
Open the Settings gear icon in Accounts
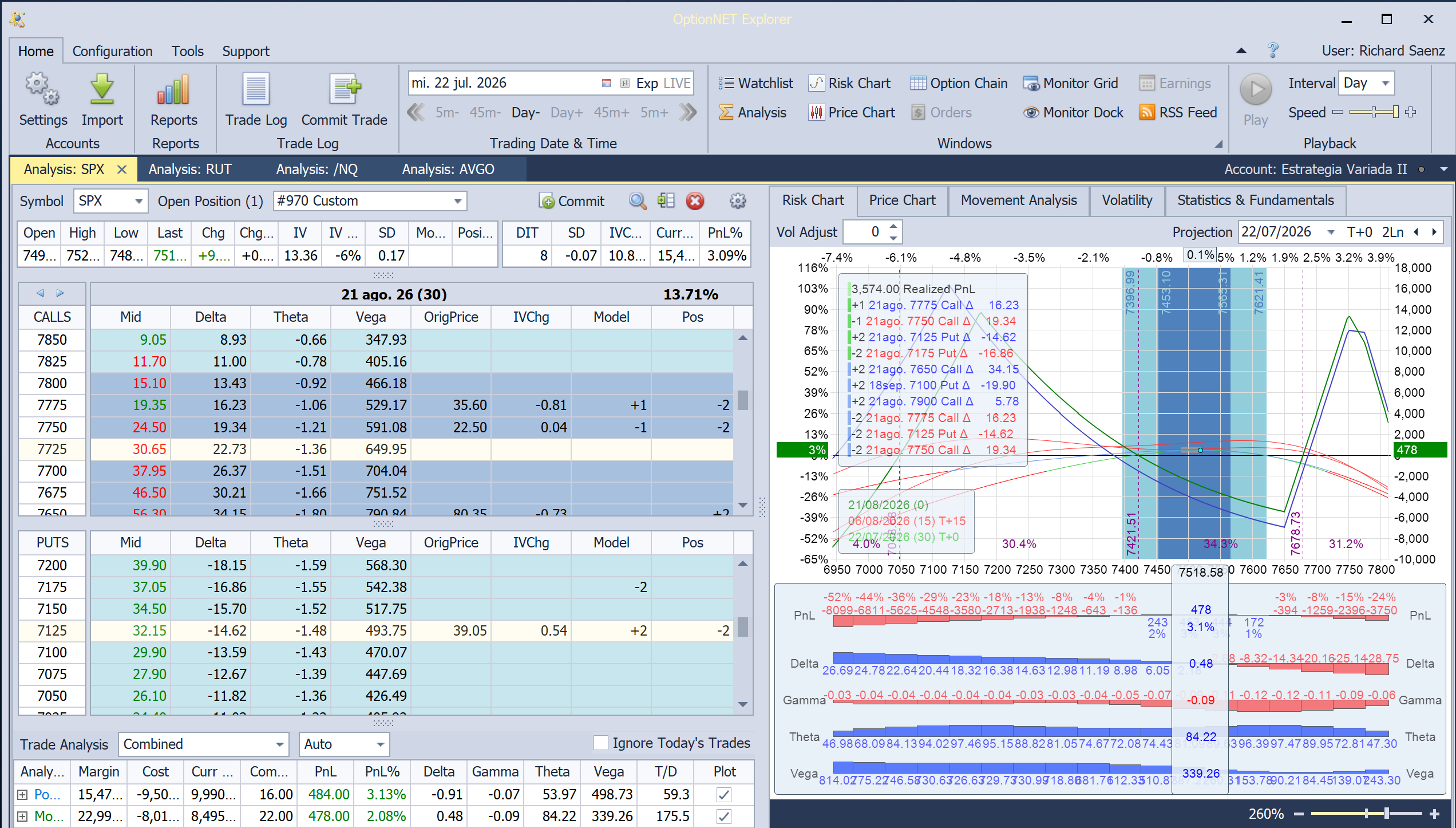click(x=42, y=90)
